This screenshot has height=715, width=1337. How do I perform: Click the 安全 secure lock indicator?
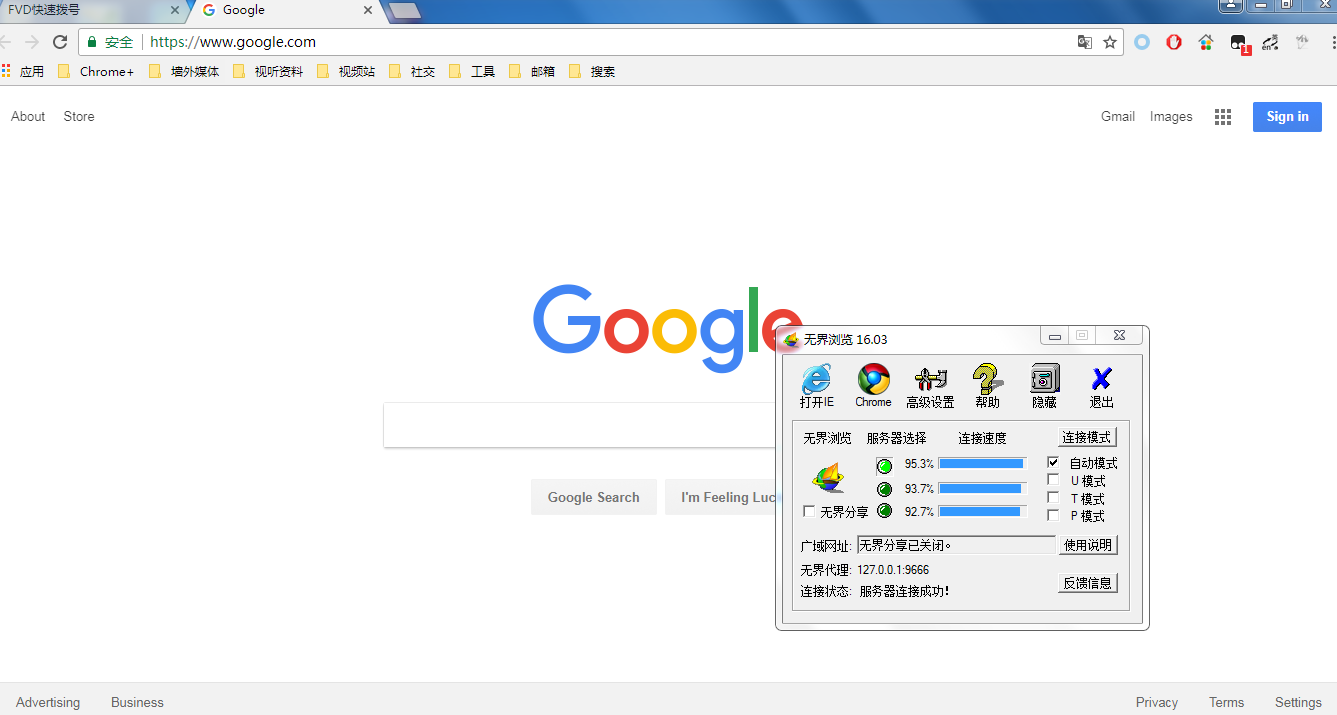pyautogui.click(x=110, y=42)
